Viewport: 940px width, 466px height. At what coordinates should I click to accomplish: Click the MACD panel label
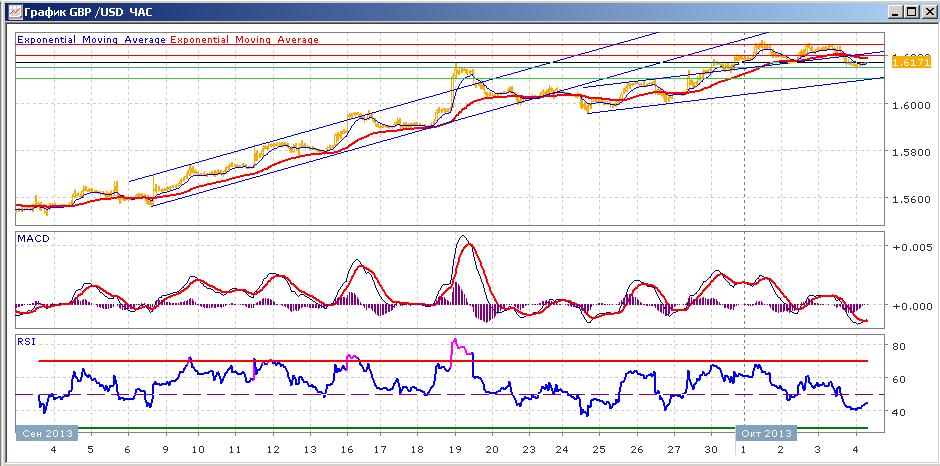(x=33, y=239)
